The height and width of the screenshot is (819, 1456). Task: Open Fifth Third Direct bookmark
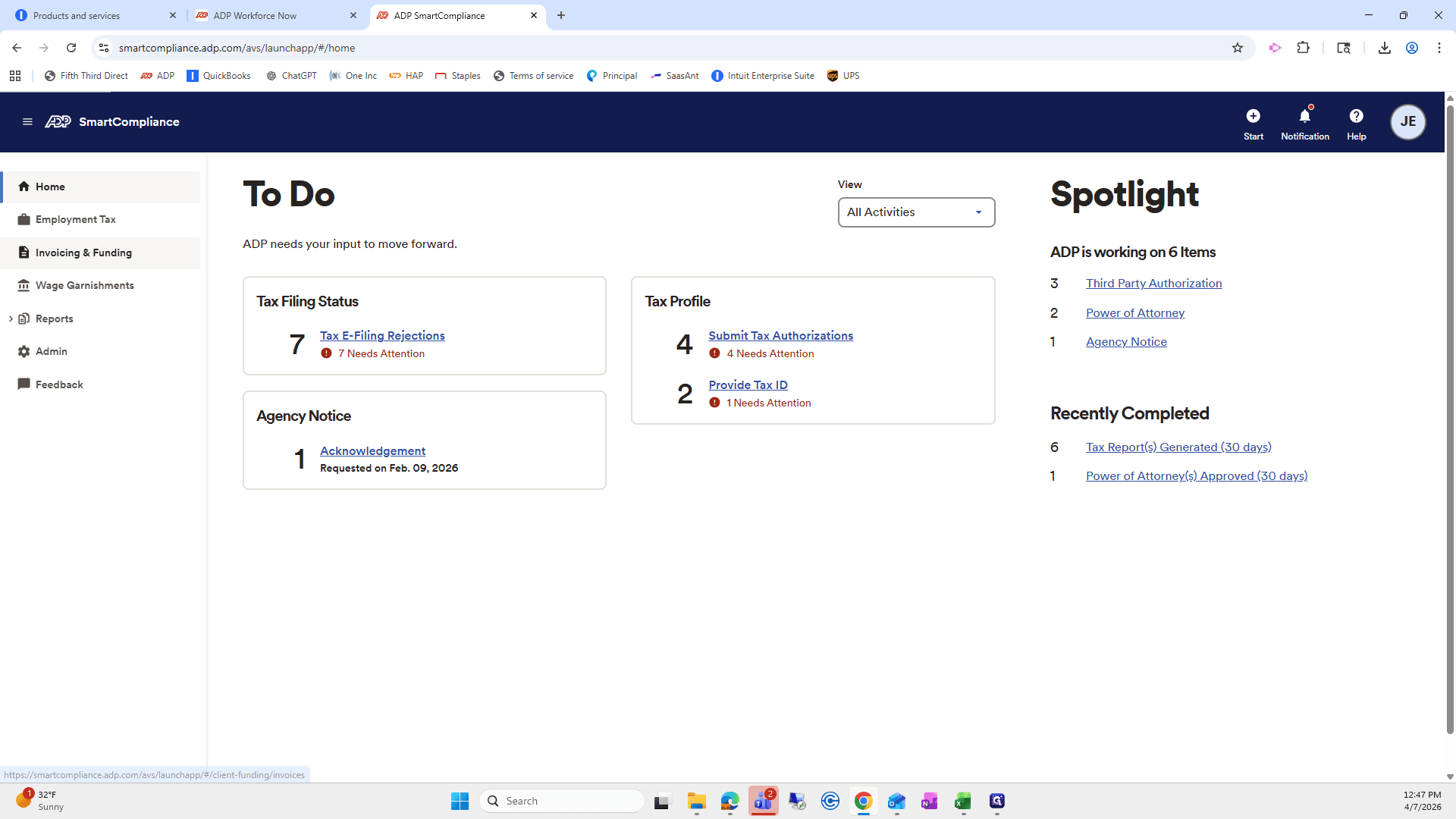coord(86,76)
